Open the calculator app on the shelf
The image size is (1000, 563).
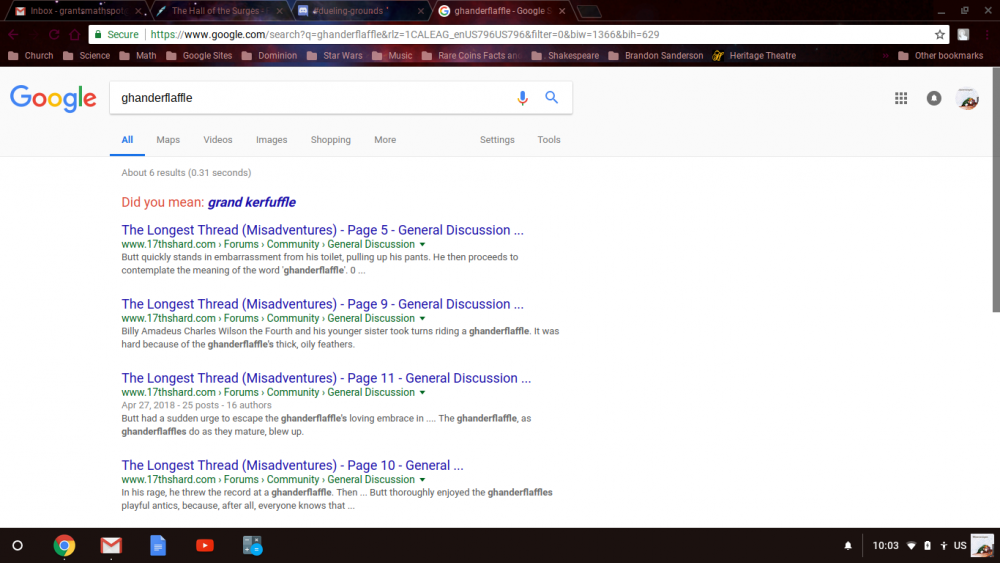point(252,546)
